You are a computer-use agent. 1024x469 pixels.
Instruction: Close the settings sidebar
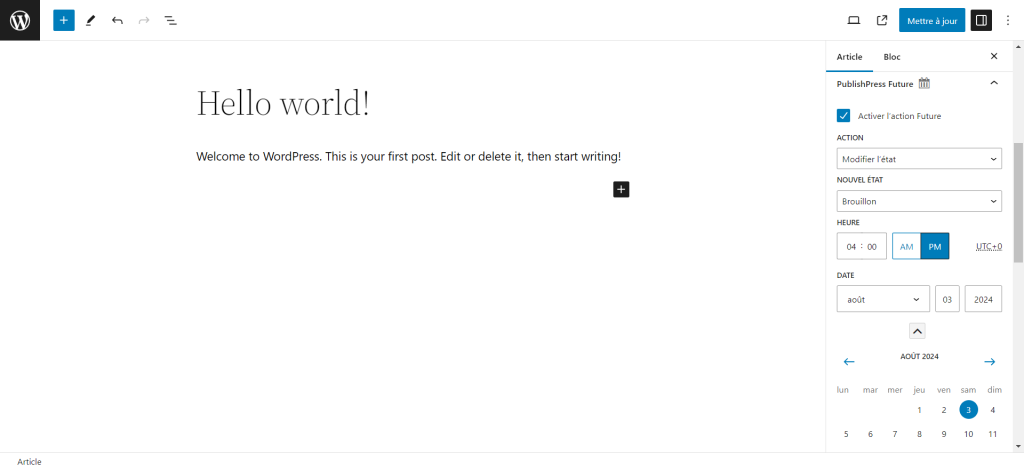pos(994,56)
